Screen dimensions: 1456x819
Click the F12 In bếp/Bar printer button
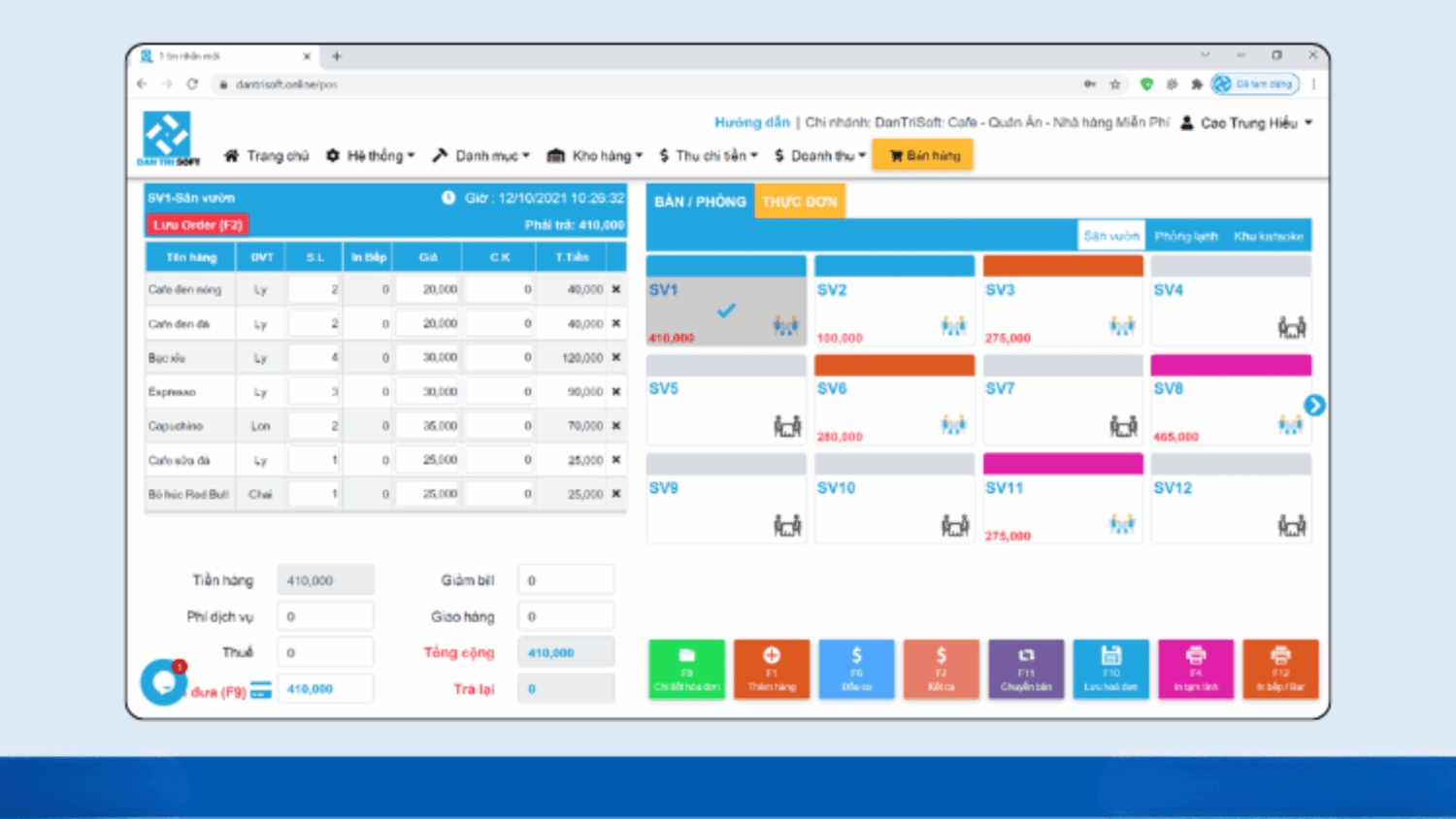coord(1280,669)
